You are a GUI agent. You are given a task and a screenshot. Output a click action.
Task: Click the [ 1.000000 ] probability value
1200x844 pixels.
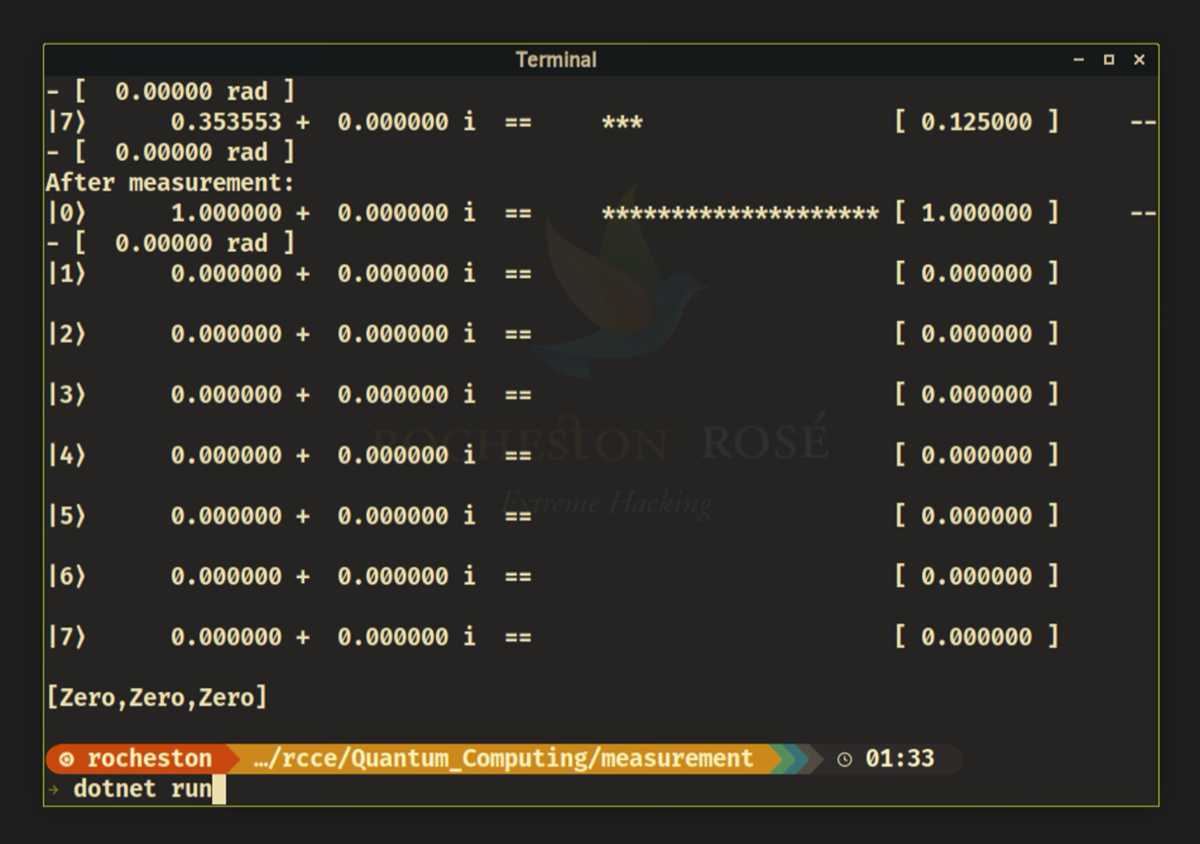(976, 213)
